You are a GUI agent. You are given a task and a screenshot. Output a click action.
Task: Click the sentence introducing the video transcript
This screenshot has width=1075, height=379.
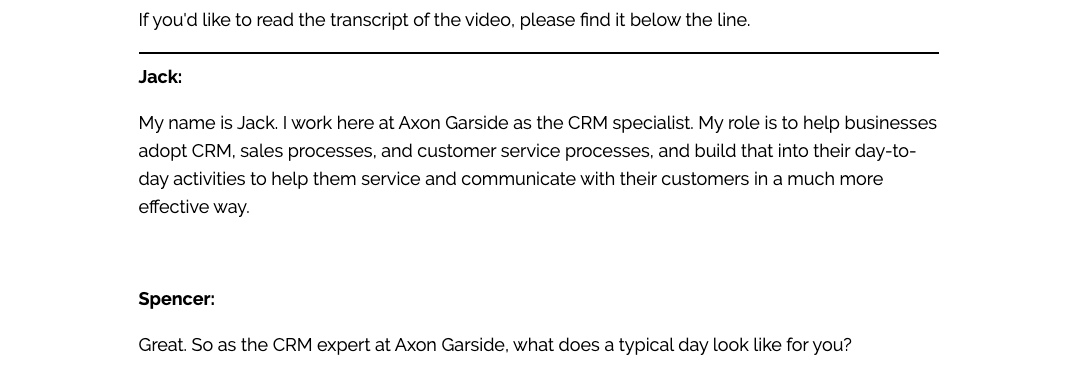coord(444,21)
